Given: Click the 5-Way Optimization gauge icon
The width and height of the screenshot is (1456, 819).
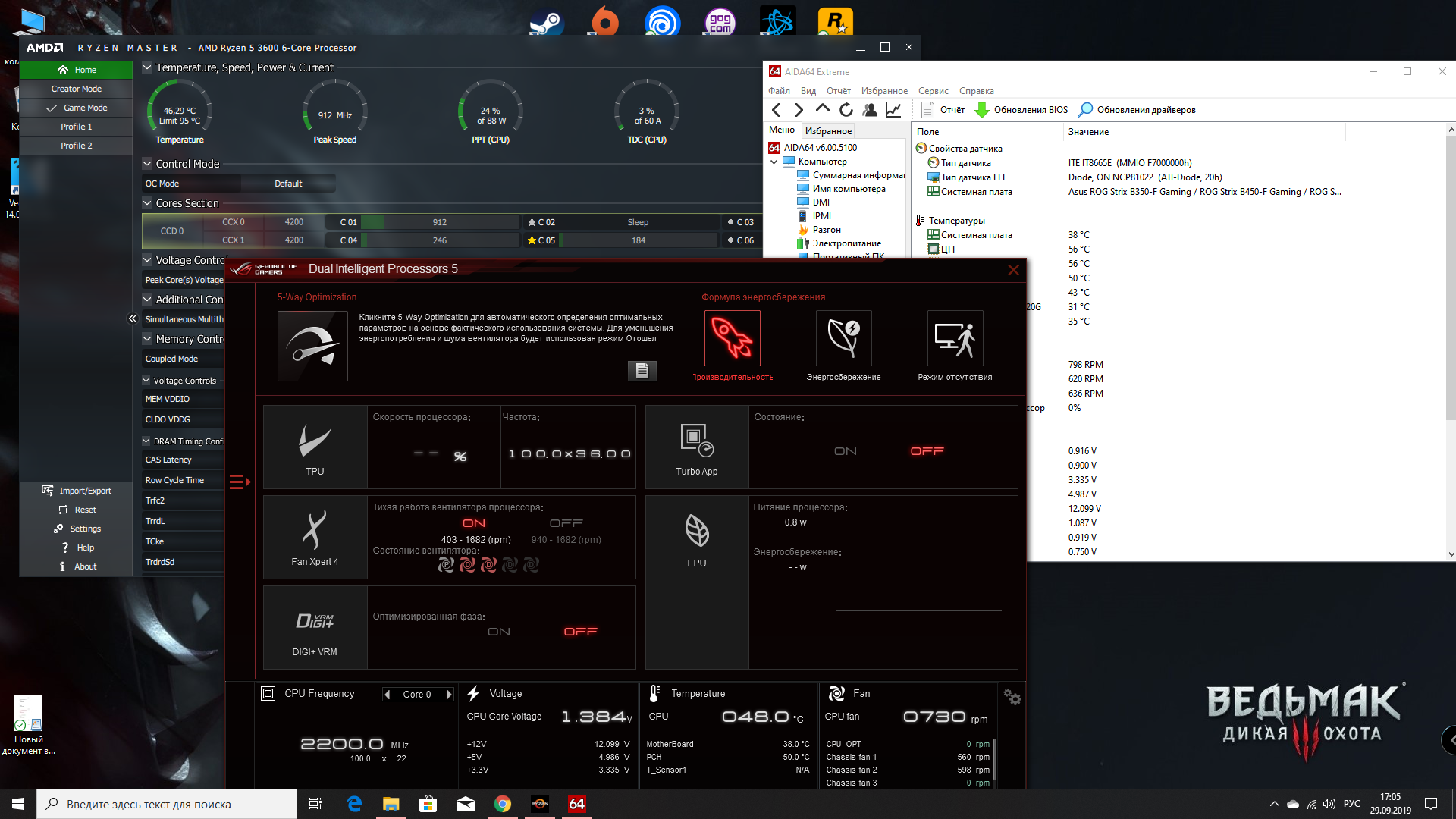Looking at the screenshot, I should [312, 346].
